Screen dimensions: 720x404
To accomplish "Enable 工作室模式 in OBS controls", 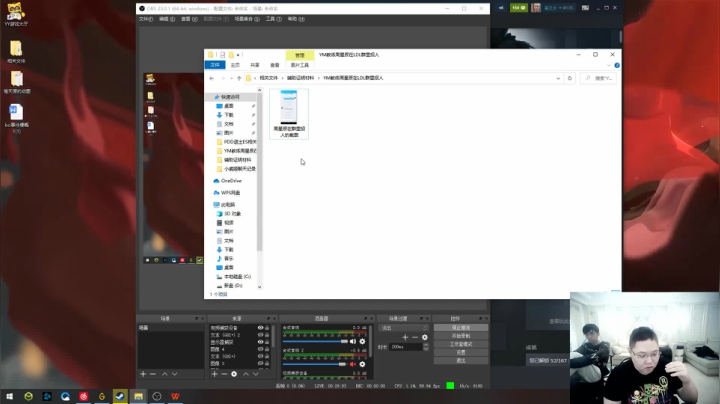I will 461,344.
